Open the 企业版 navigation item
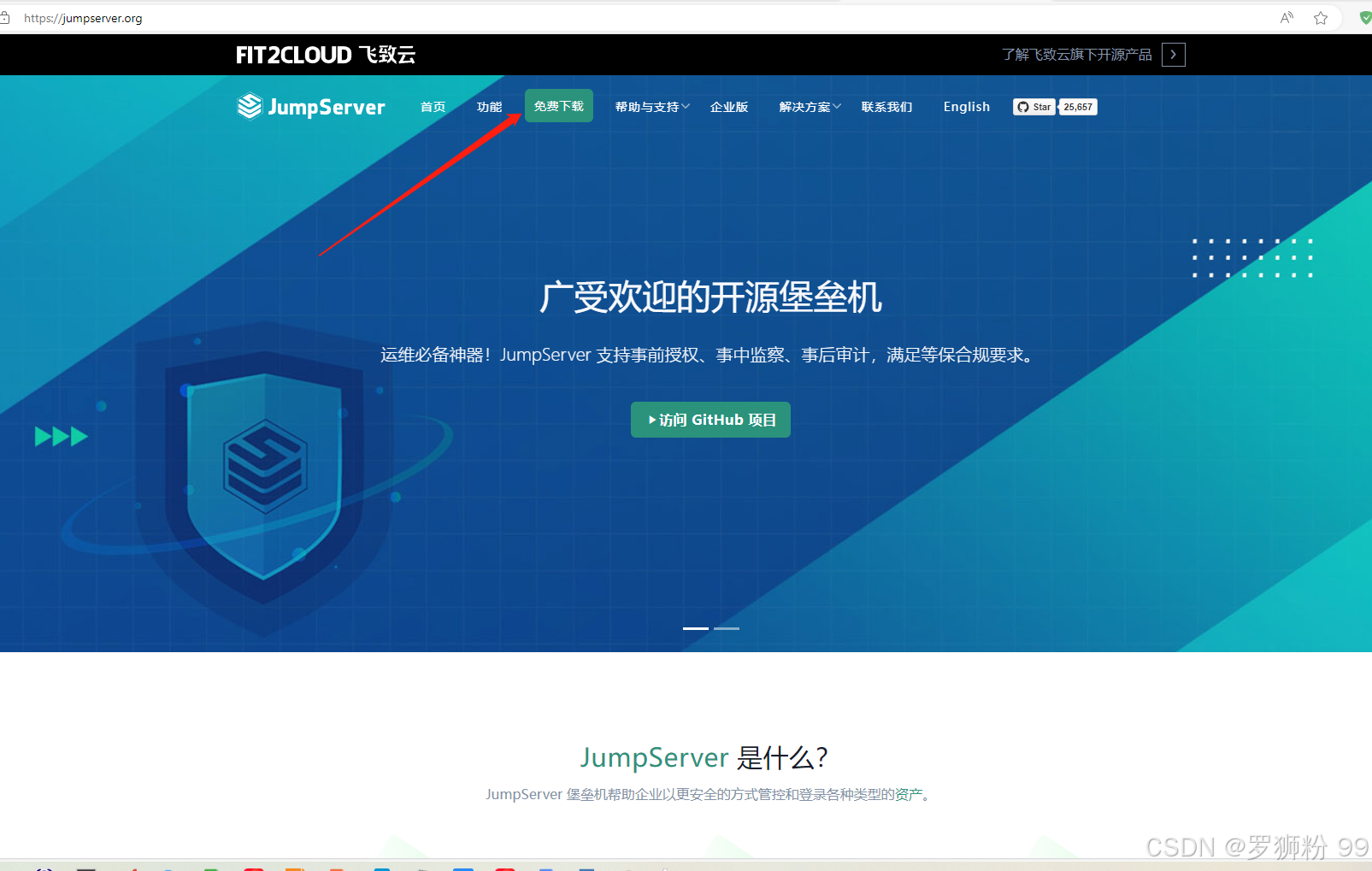 click(729, 107)
